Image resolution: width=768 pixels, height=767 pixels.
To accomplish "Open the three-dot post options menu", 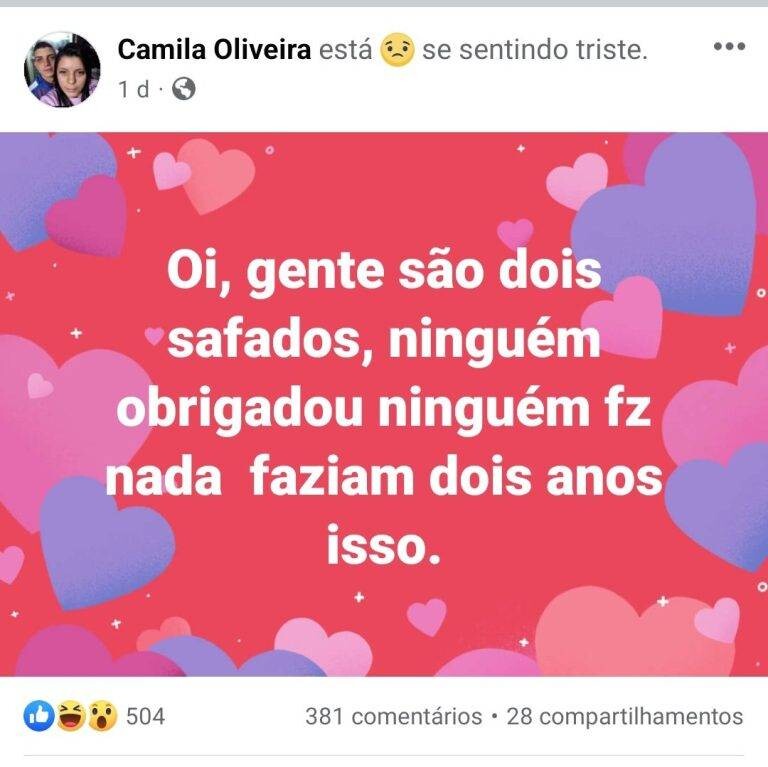I will coord(729,47).
